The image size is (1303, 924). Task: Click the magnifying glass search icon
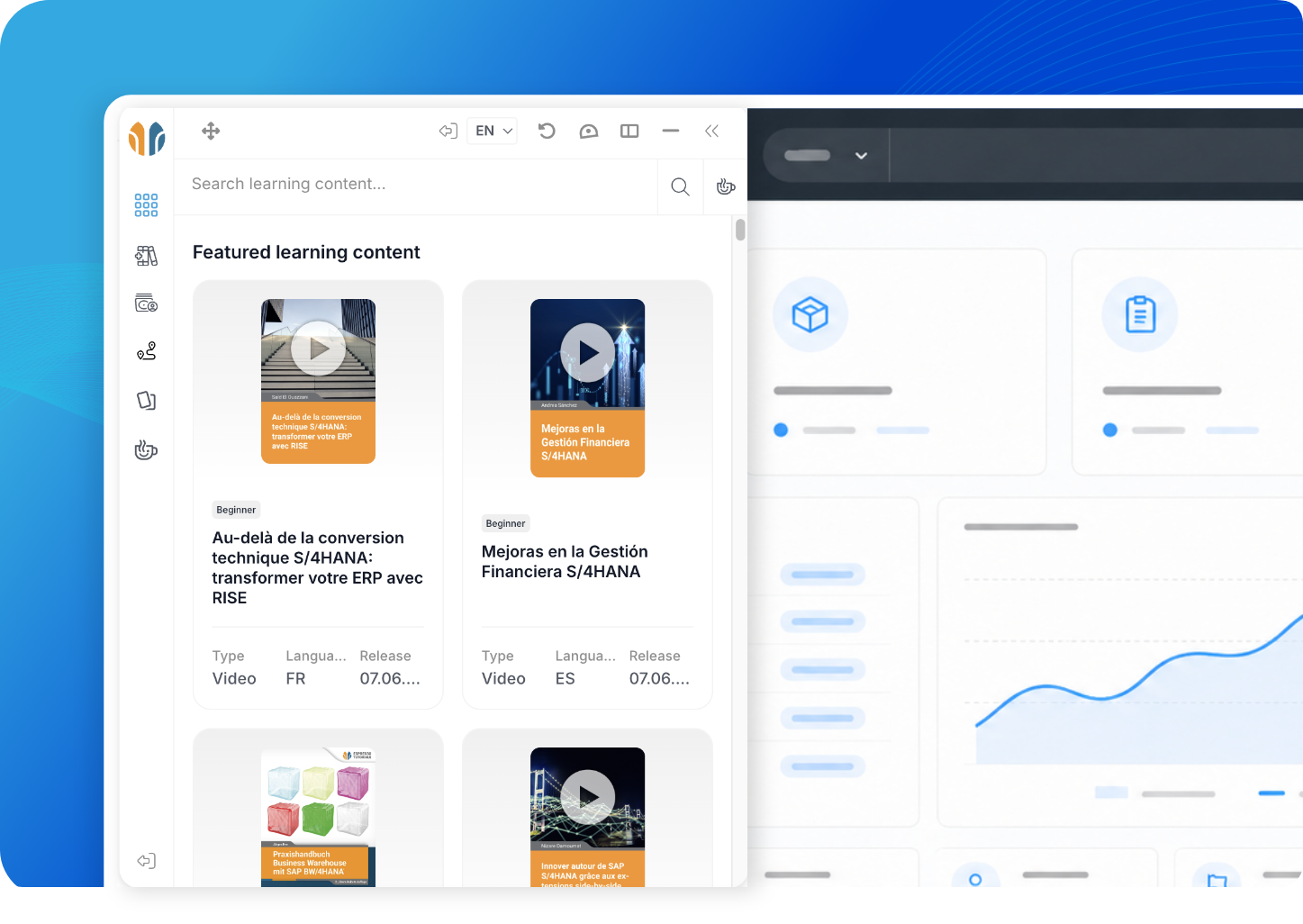(x=680, y=186)
